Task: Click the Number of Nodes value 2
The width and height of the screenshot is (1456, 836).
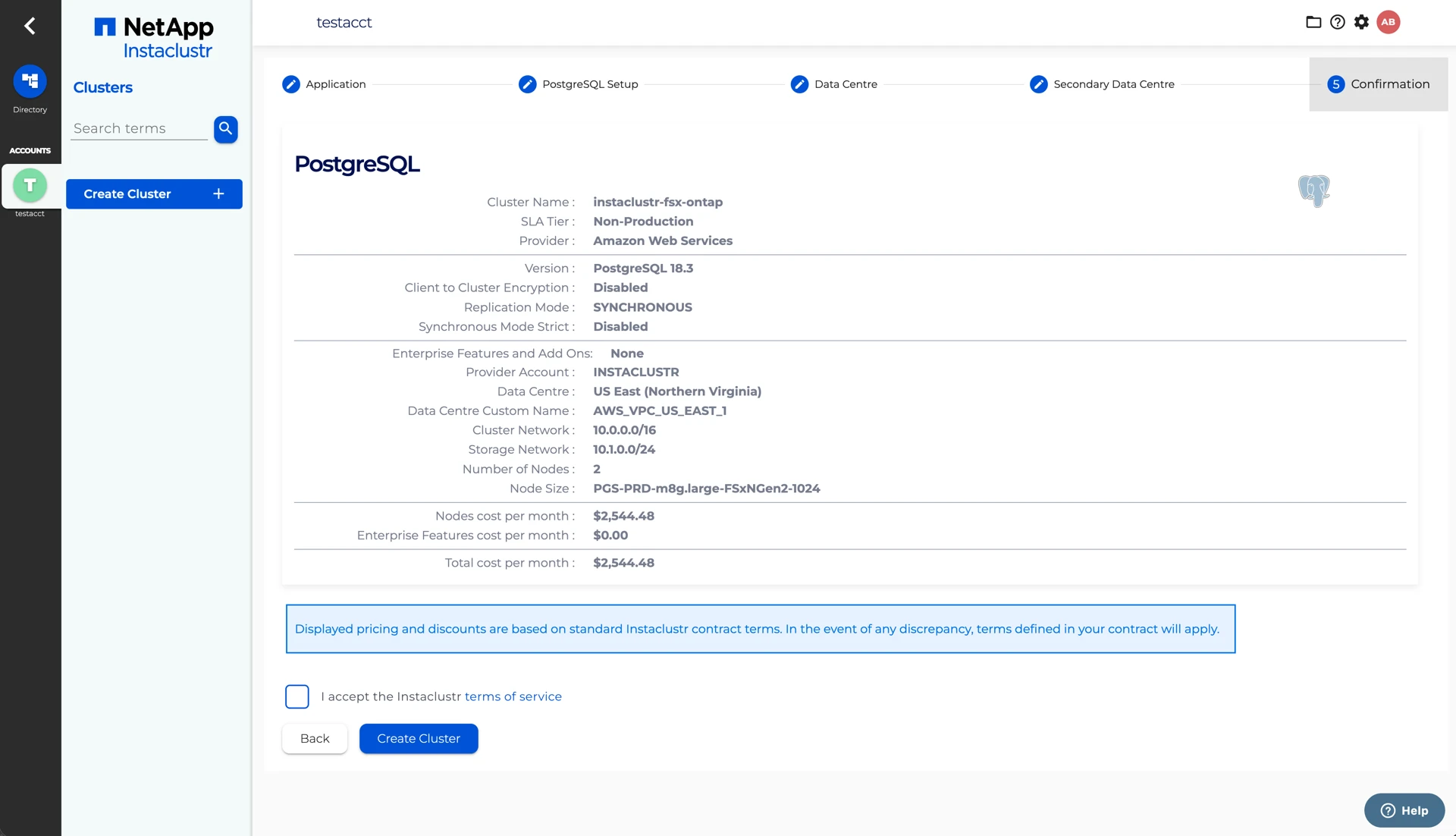Action: pyautogui.click(x=597, y=470)
